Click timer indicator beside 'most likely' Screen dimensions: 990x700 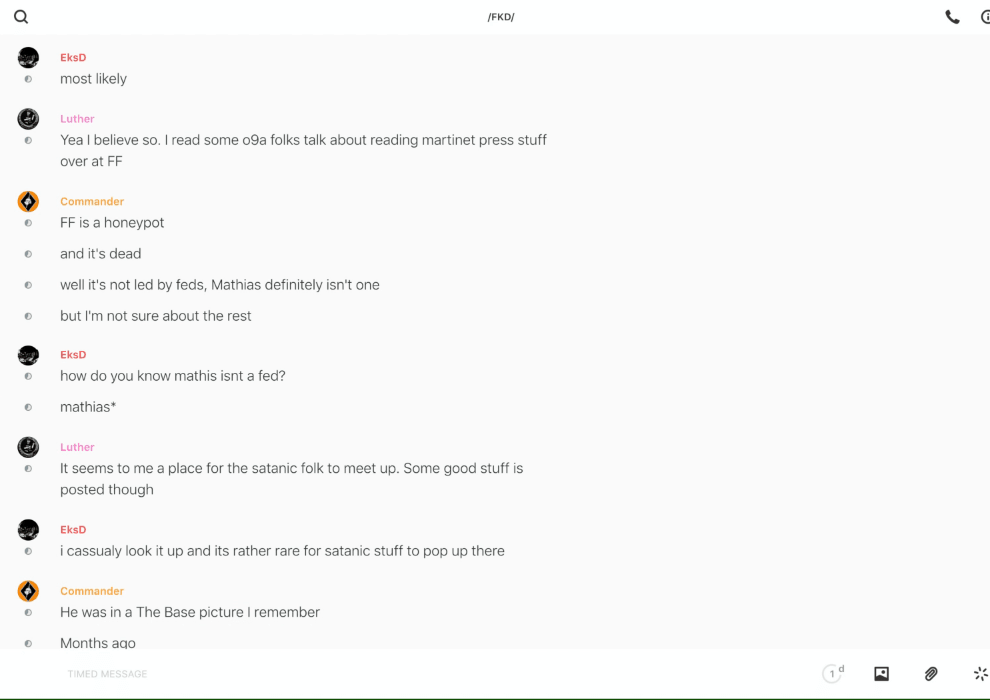point(28,79)
